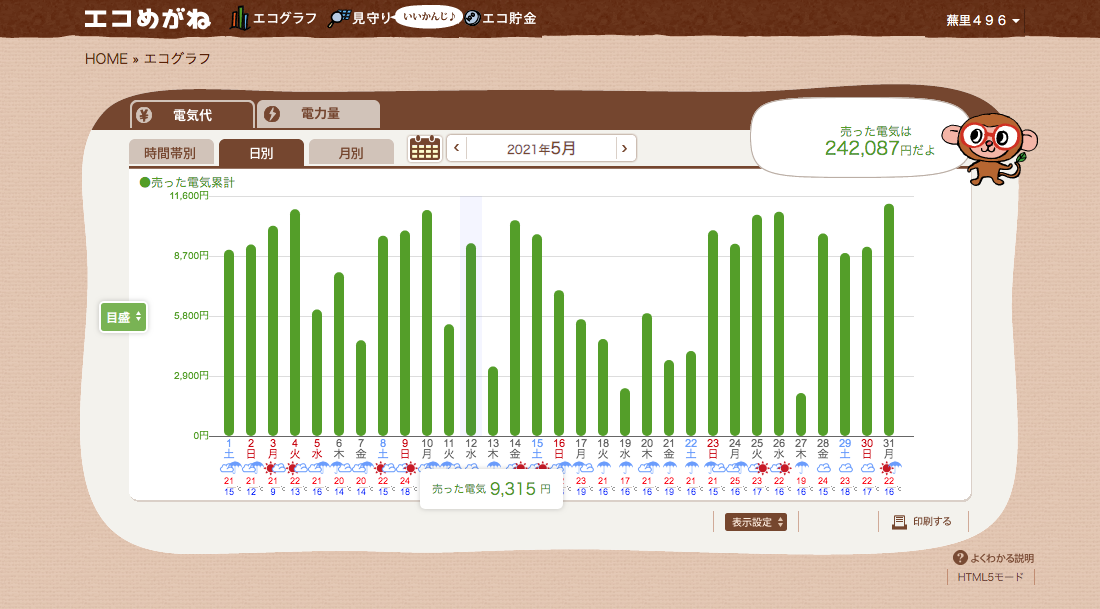Click the HTML5モード link
The image size is (1100, 609).
(990, 577)
